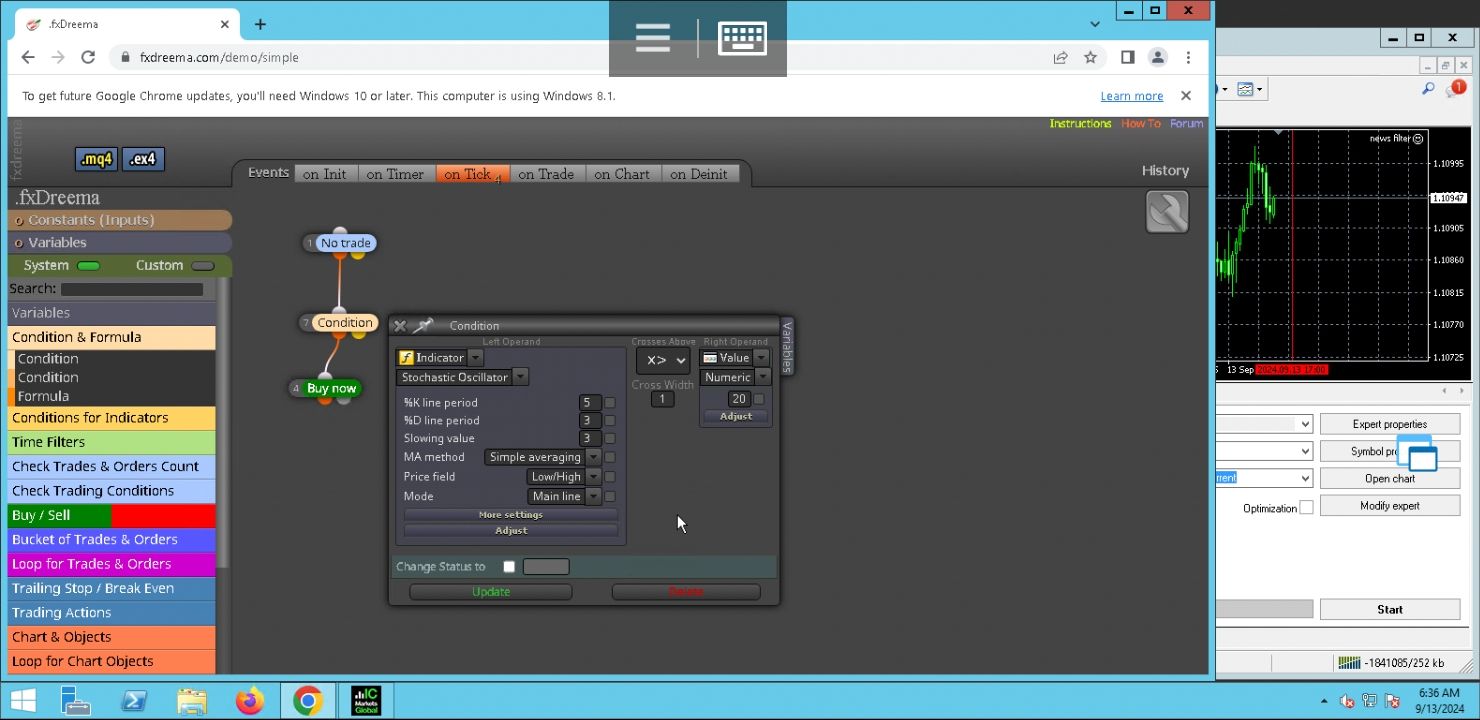
Task: Check the Optimization checkbox
Action: tap(1306, 508)
